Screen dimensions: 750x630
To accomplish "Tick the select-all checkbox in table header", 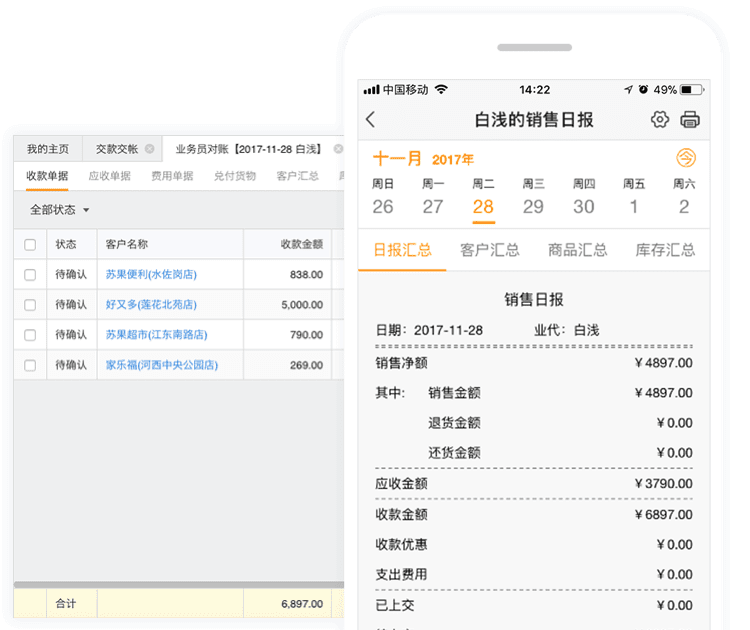I will click(30, 244).
